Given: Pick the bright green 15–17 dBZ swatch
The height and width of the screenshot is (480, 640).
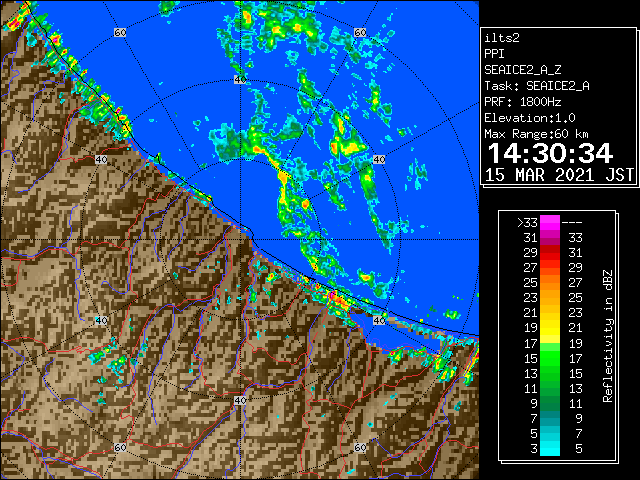Looking at the screenshot, I should (x=550, y=358).
